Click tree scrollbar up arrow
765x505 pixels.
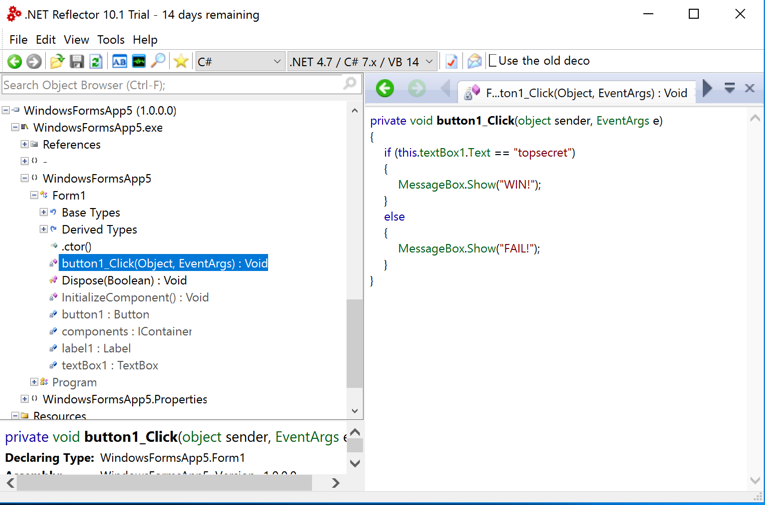click(355, 111)
